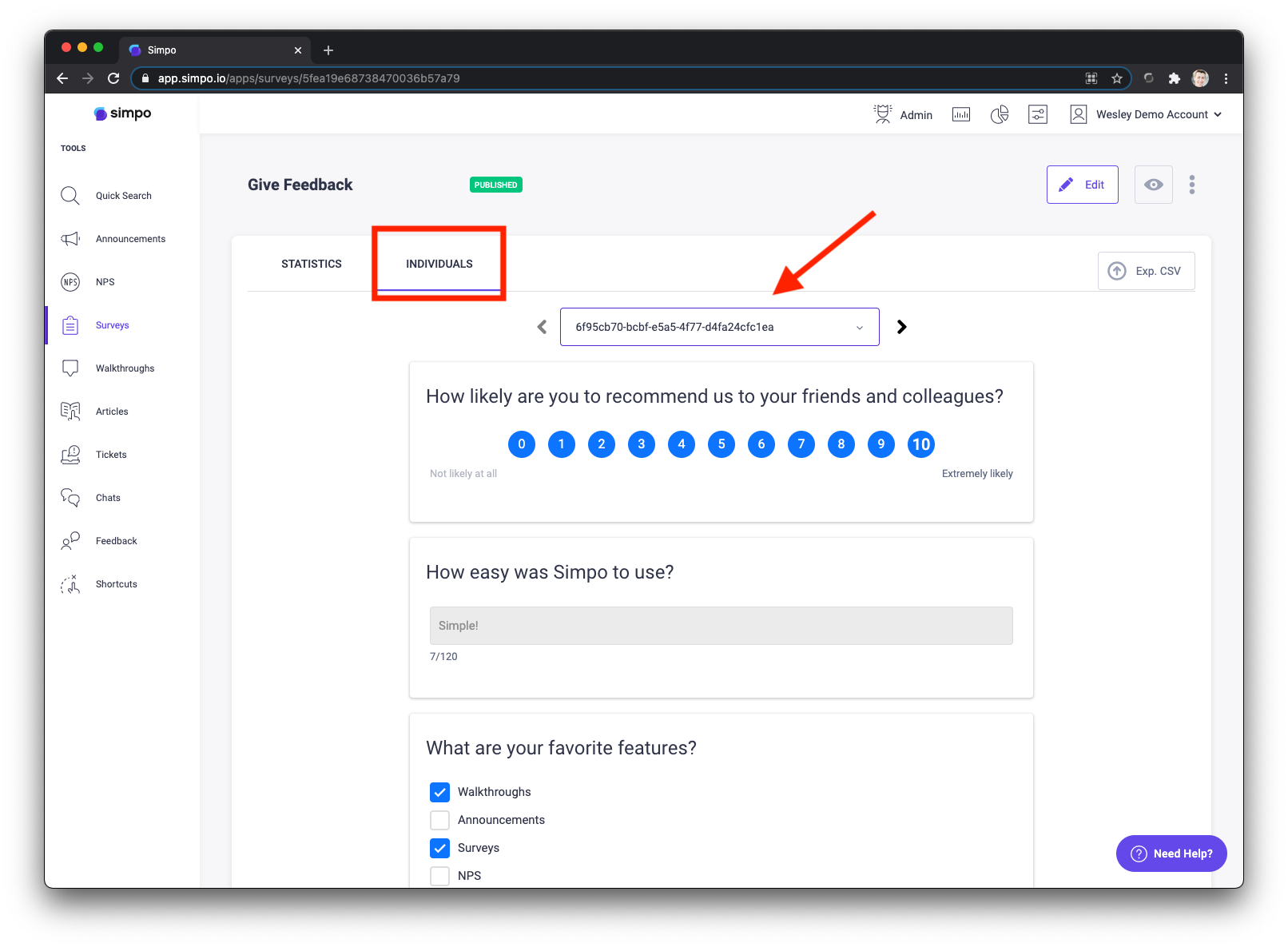Open the Walkthroughs sidebar icon
Image resolution: width=1288 pixels, height=947 pixels.
pos(70,368)
